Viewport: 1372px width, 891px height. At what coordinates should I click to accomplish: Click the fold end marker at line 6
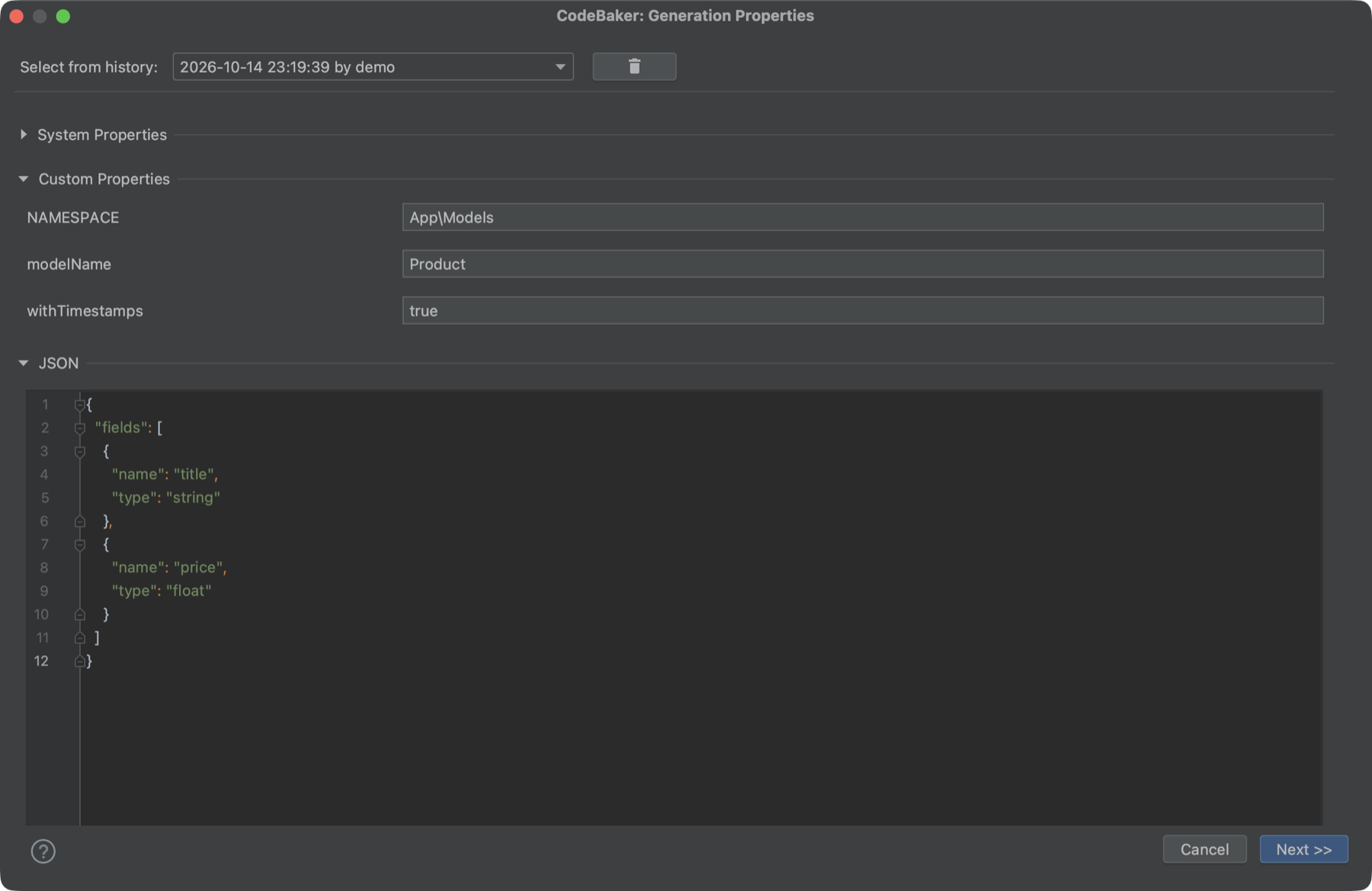(80, 521)
